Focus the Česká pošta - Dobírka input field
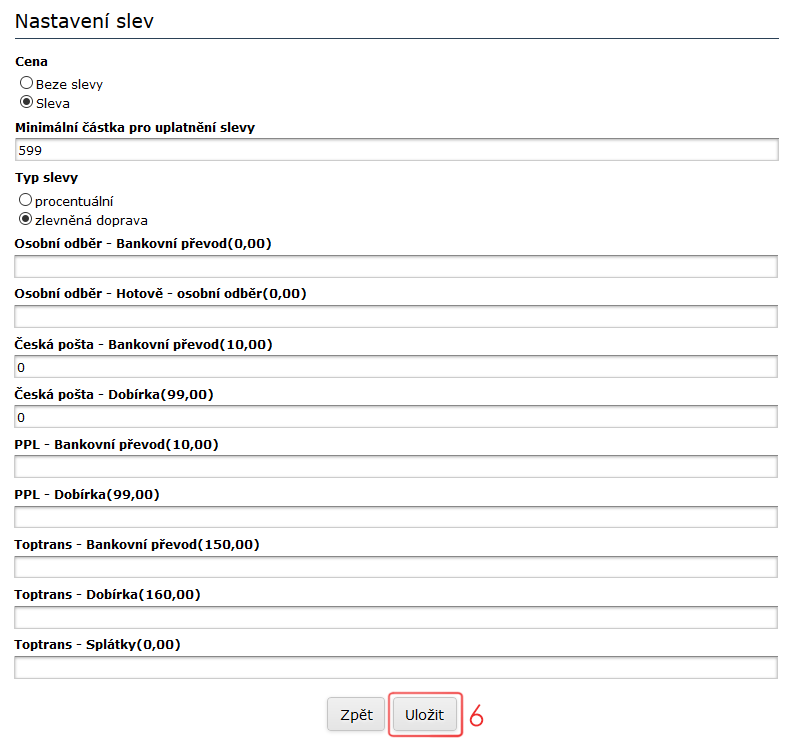Screen dimensions: 796x755 [396, 417]
